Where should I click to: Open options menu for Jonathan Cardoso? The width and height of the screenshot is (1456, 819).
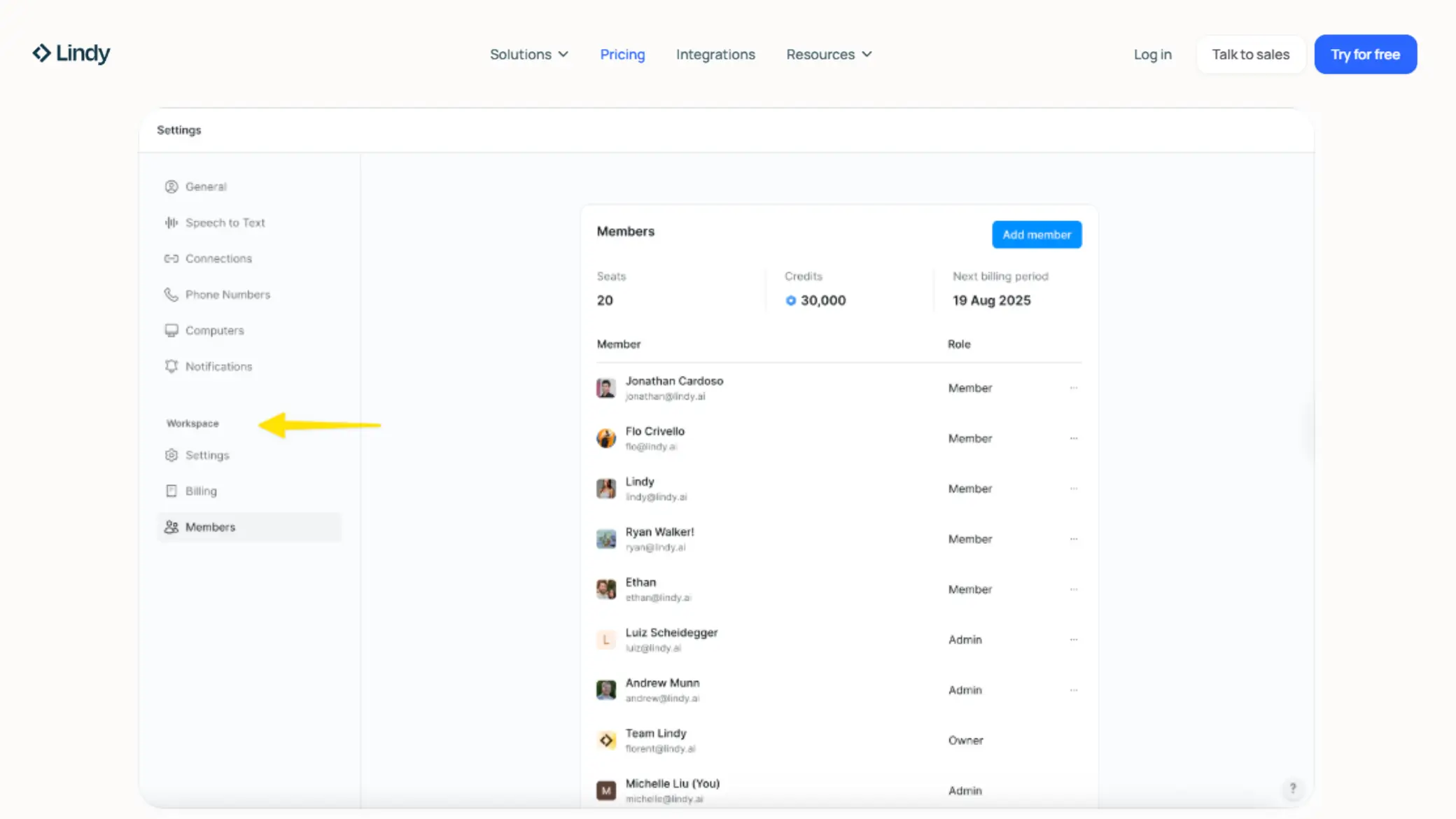(x=1073, y=388)
